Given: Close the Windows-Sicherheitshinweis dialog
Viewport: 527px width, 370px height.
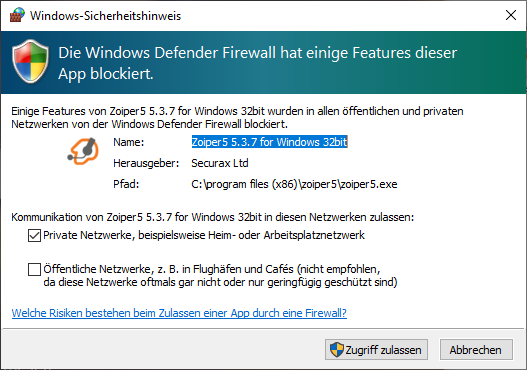Looking at the screenshot, I should [511, 15].
